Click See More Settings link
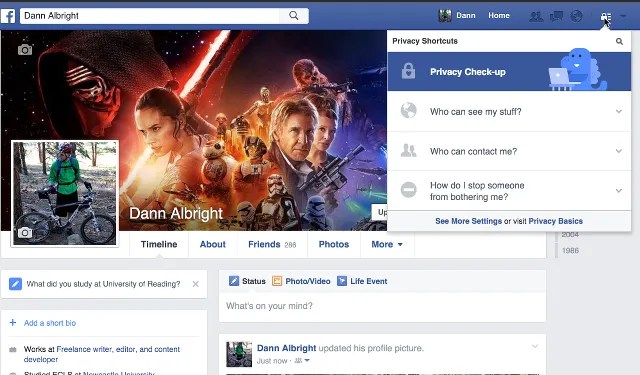The height and width of the screenshot is (375, 640). click(468, 221)
